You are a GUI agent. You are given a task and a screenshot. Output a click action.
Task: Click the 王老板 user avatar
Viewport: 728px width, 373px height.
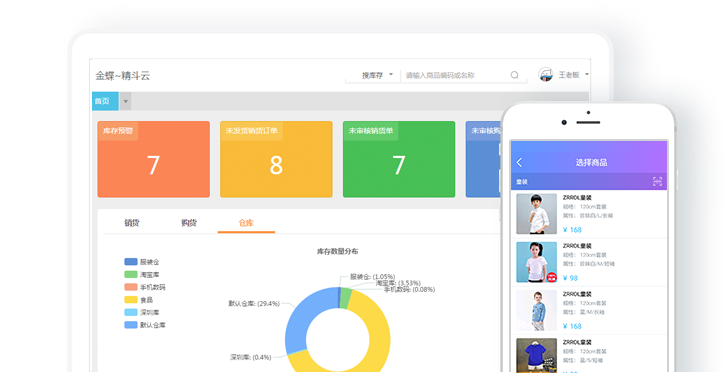546,74
